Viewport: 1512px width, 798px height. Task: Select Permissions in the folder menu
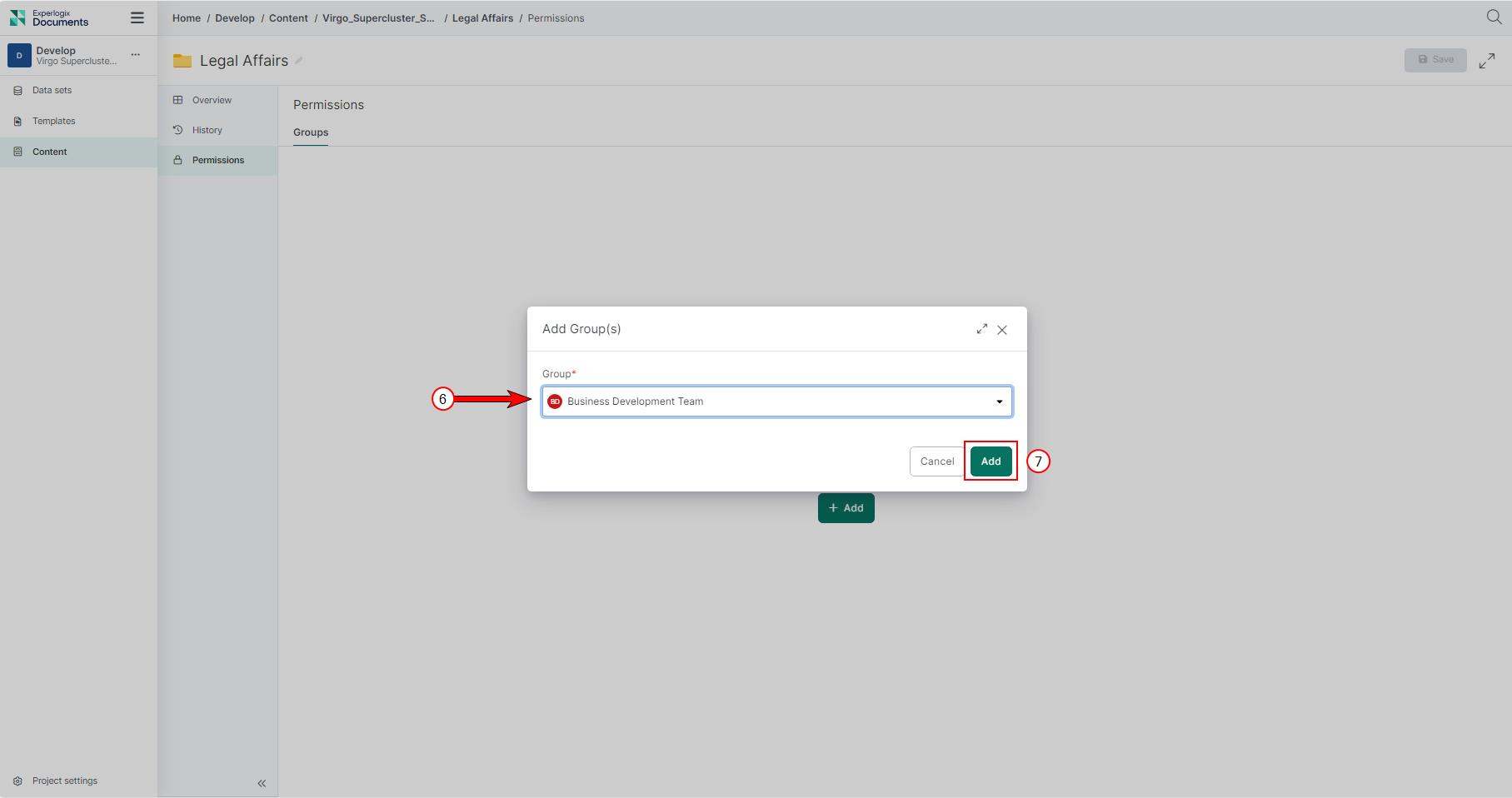[218, 160]
